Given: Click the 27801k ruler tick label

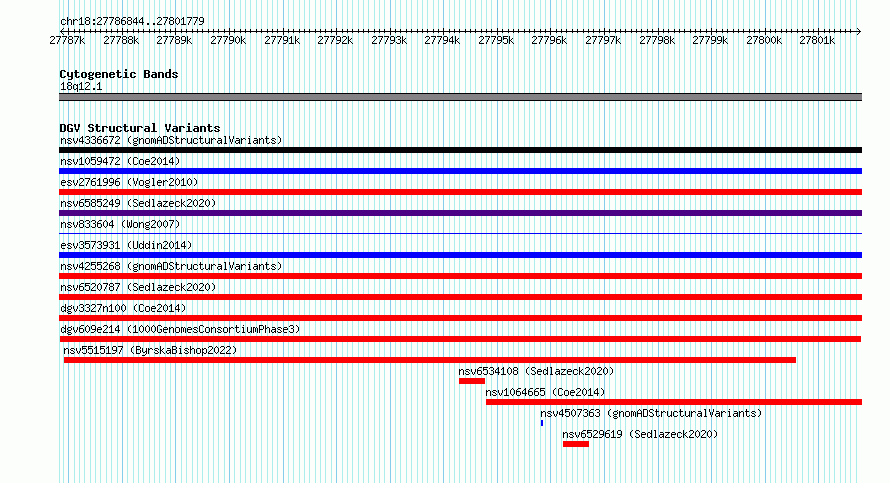Looking at the screenshot, I should click(x=817, y=41).
